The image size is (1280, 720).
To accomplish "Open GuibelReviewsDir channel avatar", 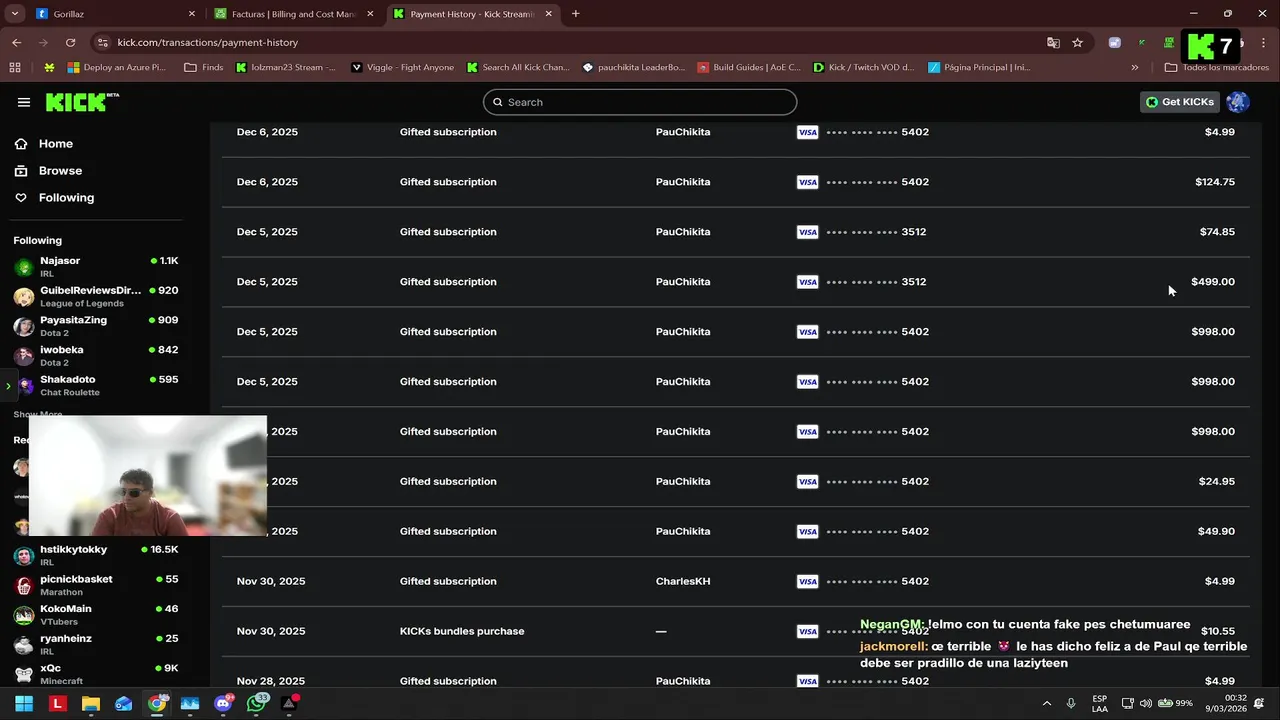I will (x=23, y=297).
